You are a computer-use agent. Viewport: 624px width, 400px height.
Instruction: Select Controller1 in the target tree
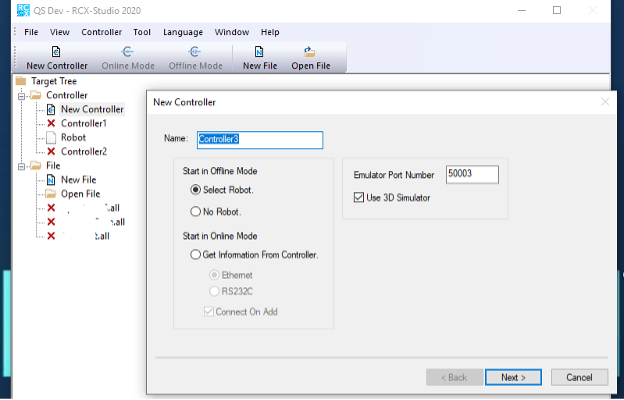(83, 123)
